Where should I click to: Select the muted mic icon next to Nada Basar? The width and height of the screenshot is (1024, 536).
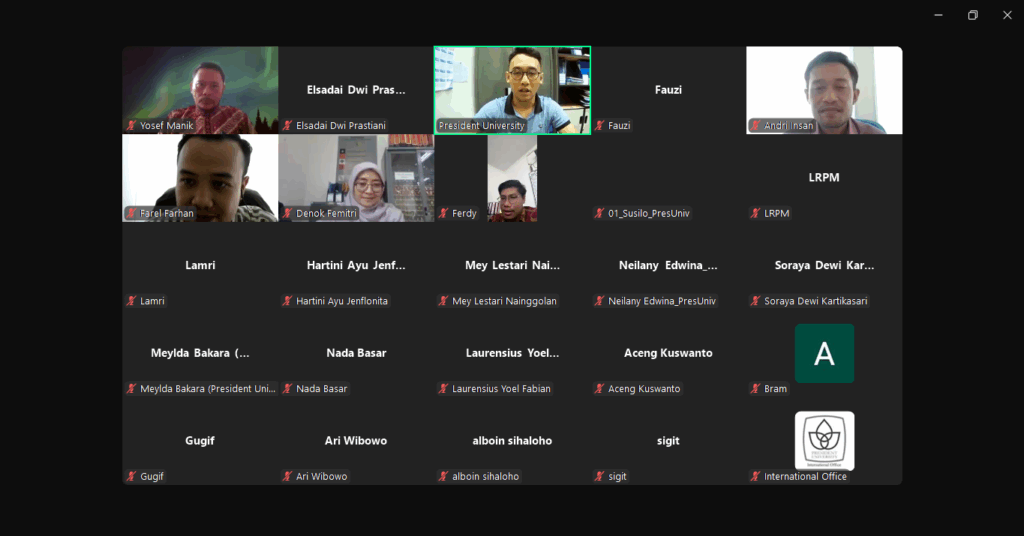(x=288, y=389)
